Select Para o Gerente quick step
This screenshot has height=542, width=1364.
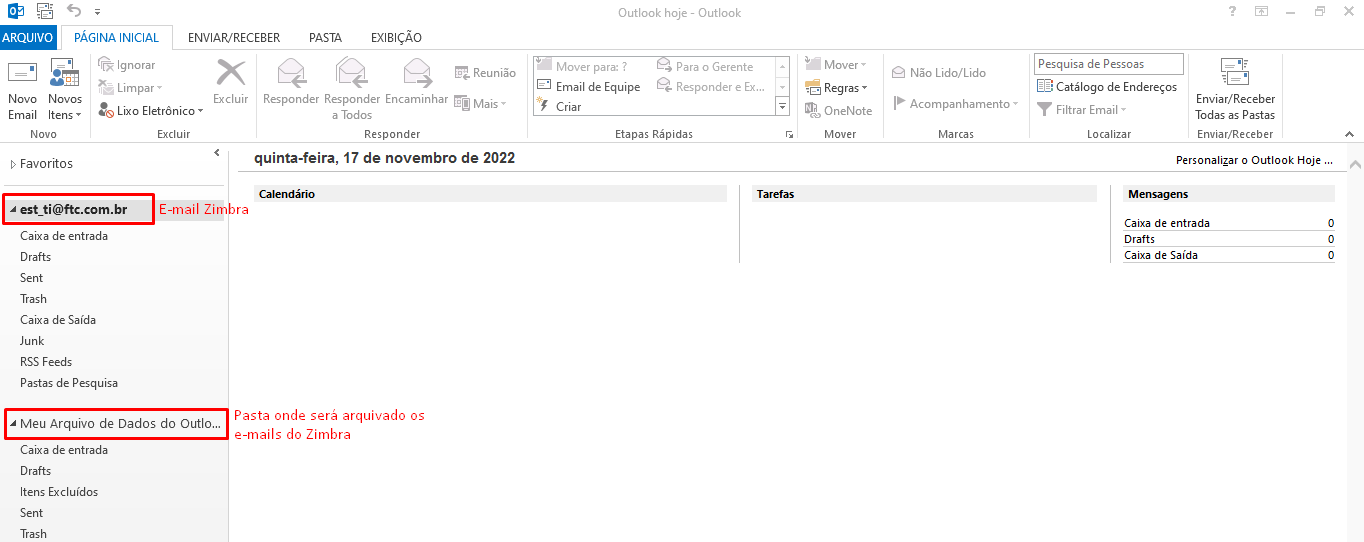click(x=706, y=67)
